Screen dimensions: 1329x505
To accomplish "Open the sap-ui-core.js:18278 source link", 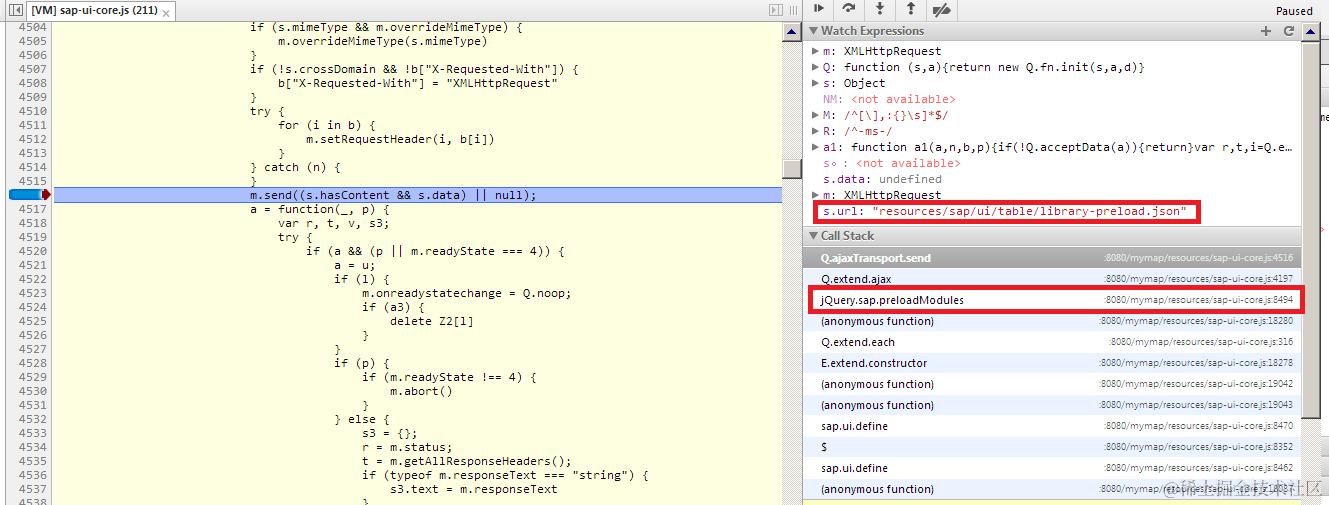I will pyautogui.click(x=1198, y=363).
